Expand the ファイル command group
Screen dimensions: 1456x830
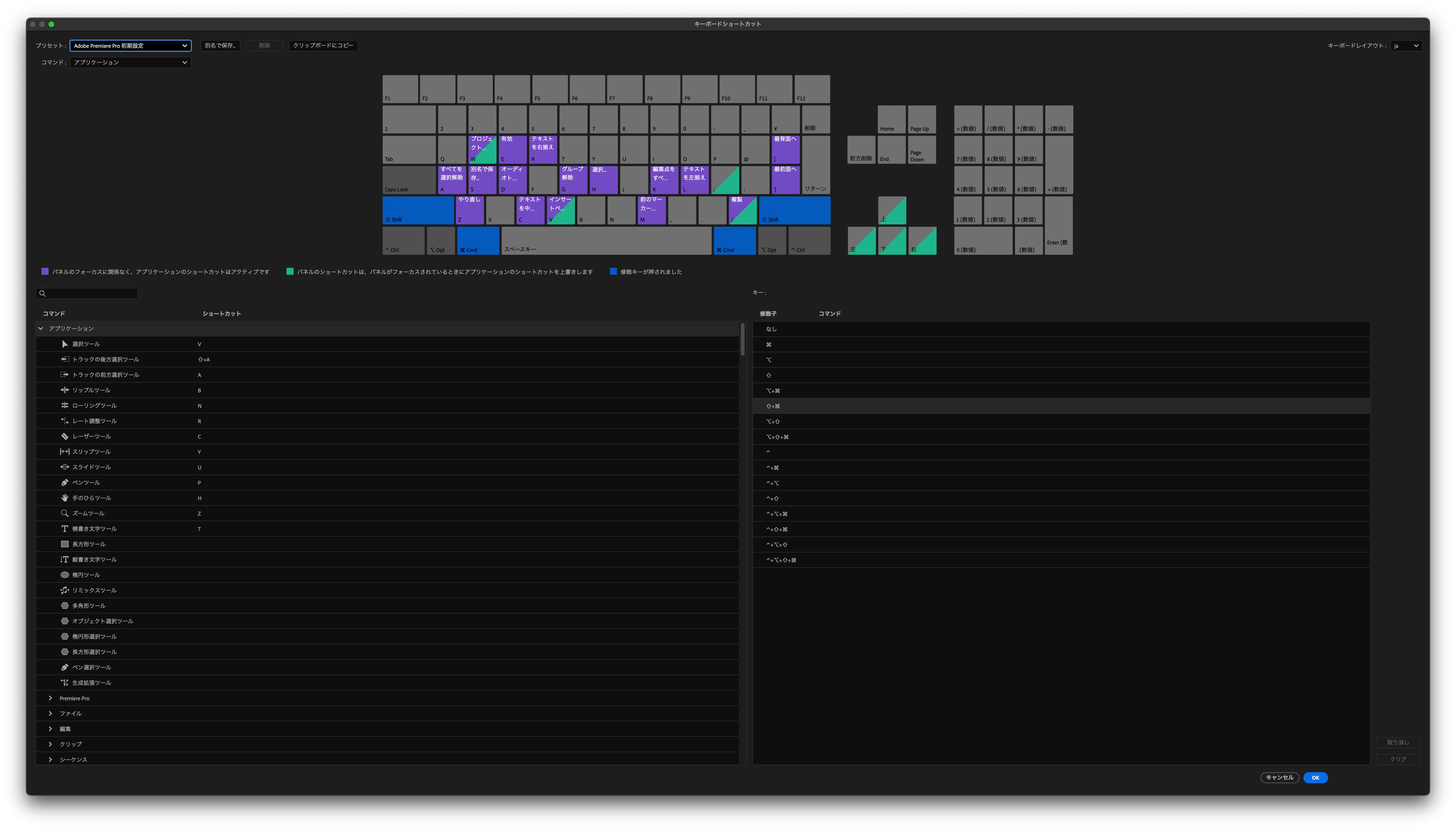(50, 714)
